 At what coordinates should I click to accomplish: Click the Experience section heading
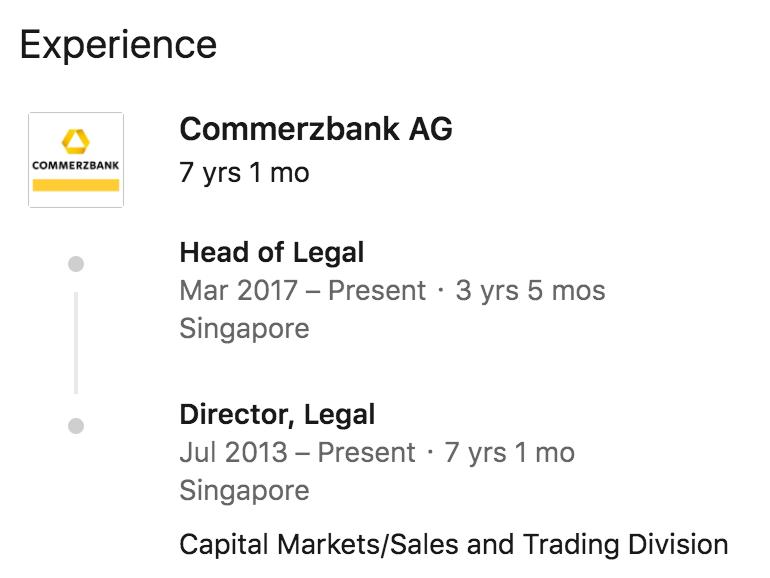[x=118, y=45]
